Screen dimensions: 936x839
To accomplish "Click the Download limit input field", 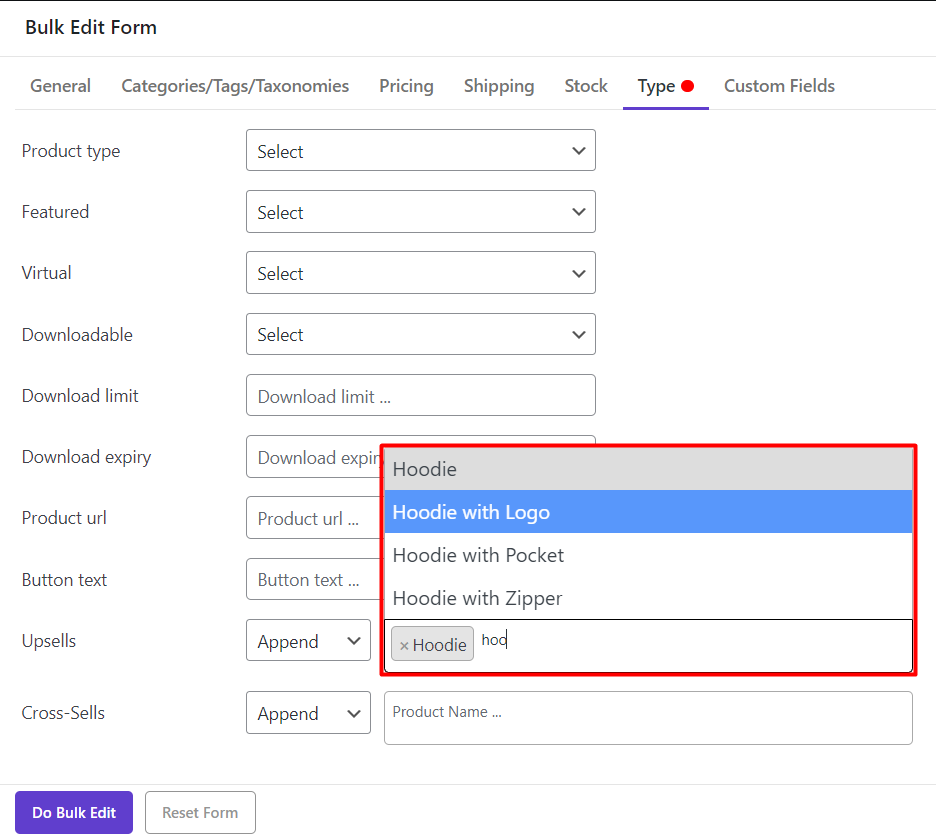I will [x=420, y=396].
